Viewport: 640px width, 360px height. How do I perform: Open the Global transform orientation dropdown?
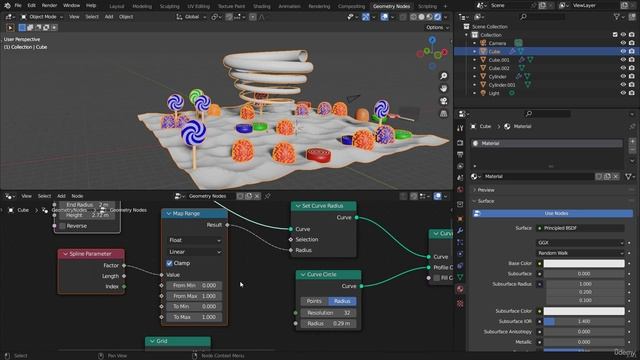point(191,17)
